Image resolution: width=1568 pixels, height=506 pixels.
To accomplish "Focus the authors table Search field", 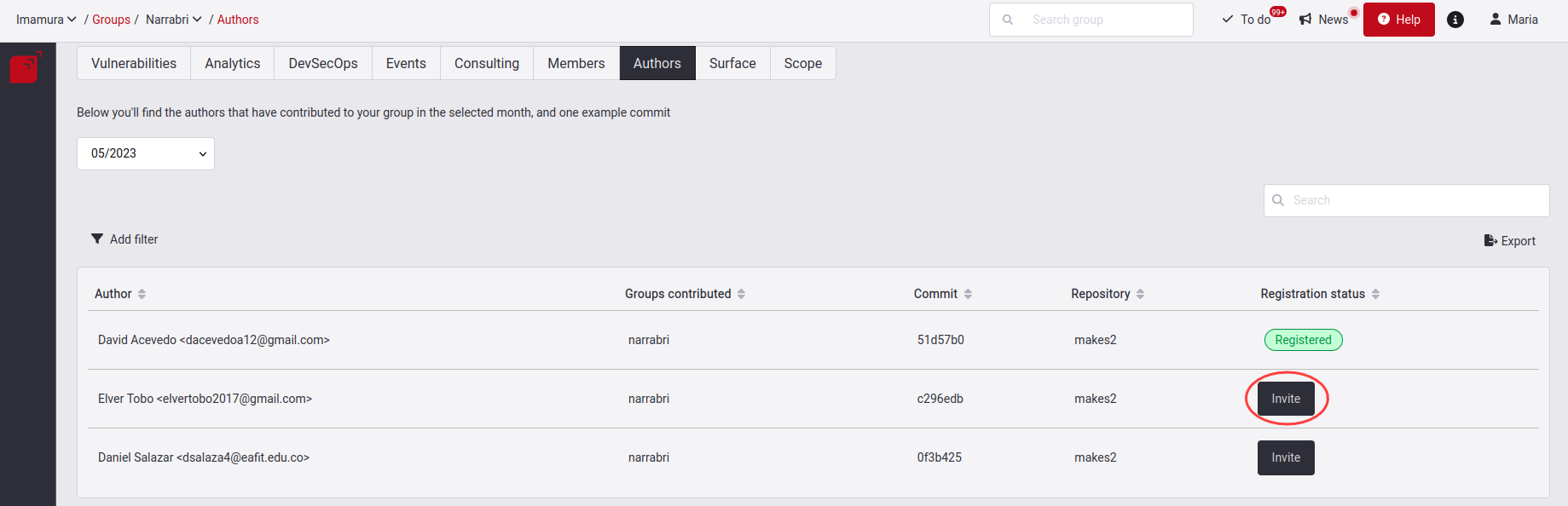I will [1407, 200].
